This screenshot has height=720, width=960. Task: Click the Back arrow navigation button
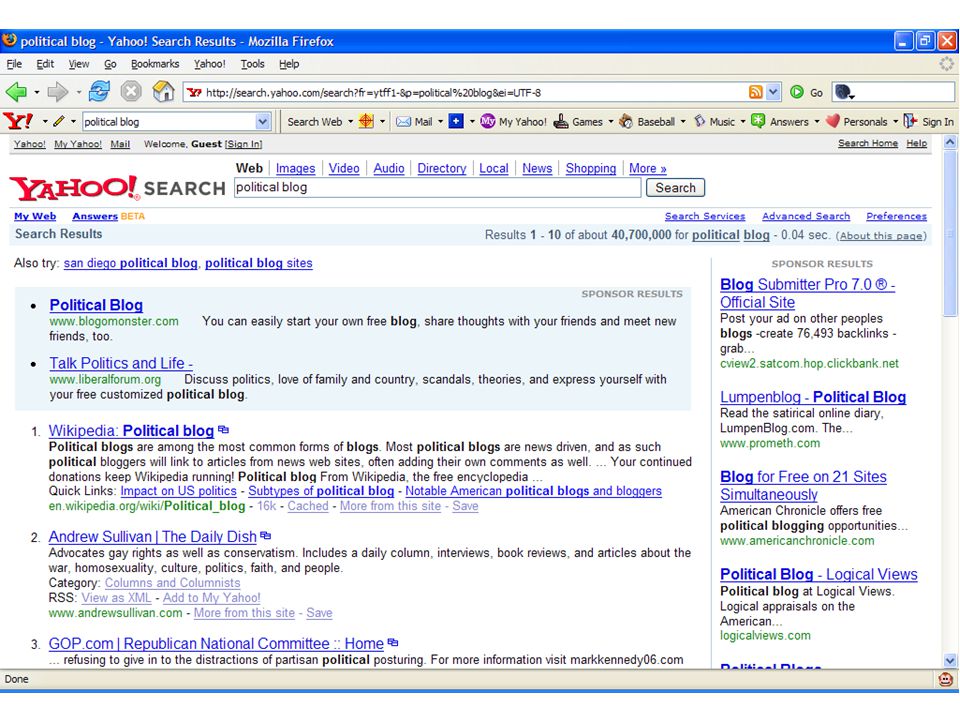tap(16, 92)
